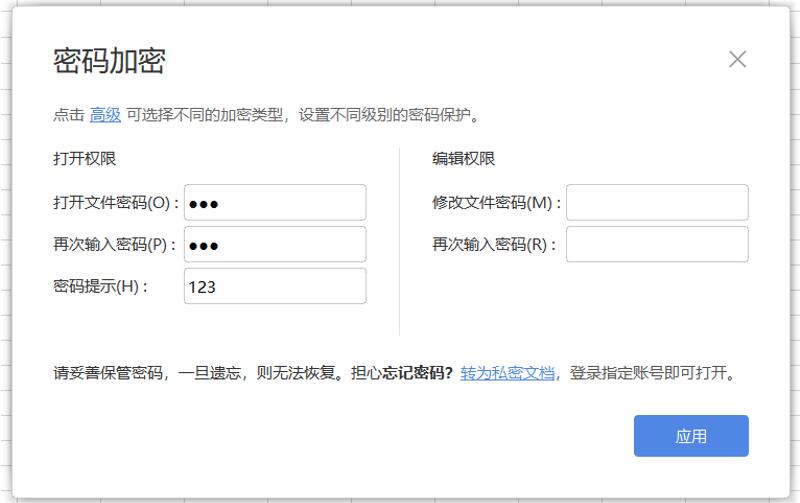The height and width of the screenshot is (503, 800).
Task: Click the 修改文件密码(M) label text
Action: 496,203
